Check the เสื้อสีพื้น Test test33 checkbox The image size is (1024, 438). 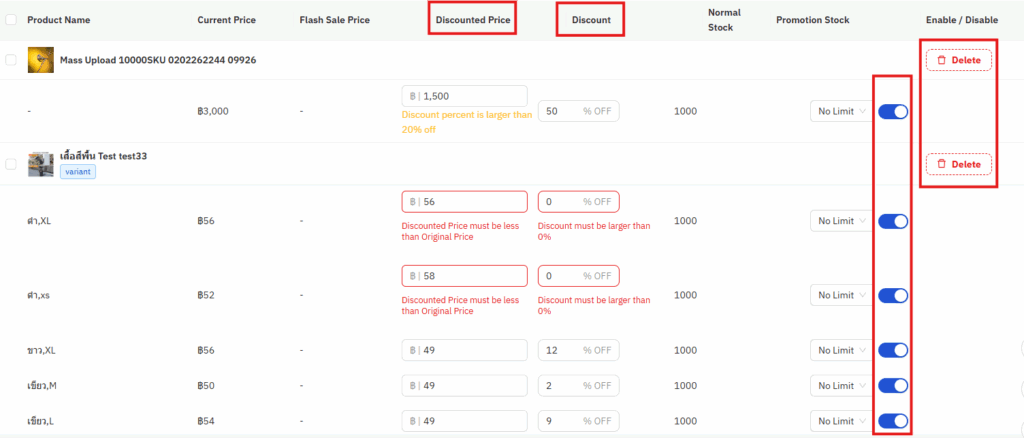[11, 163]
